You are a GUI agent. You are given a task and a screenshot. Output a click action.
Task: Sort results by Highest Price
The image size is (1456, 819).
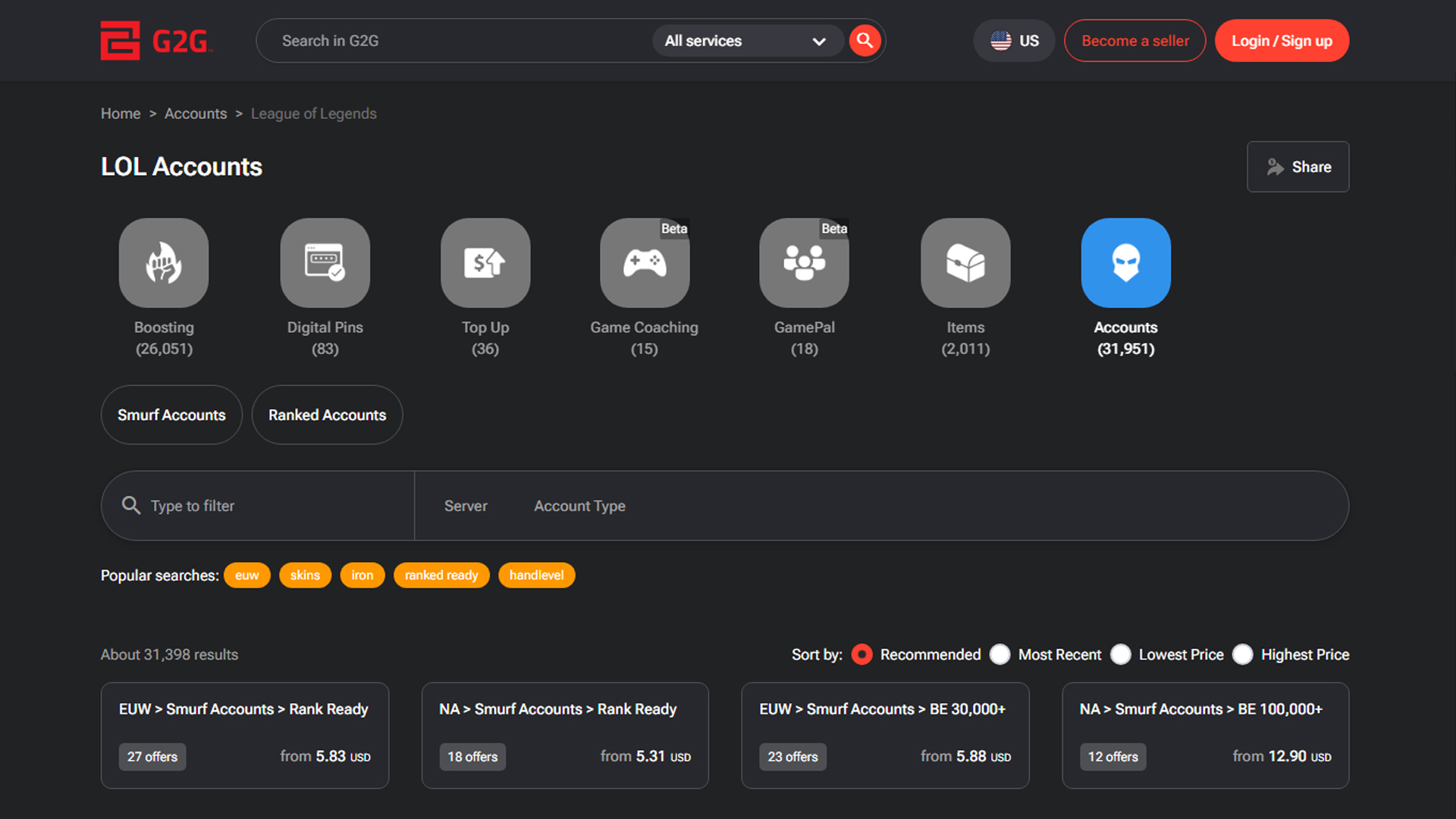click(1243, 654)
